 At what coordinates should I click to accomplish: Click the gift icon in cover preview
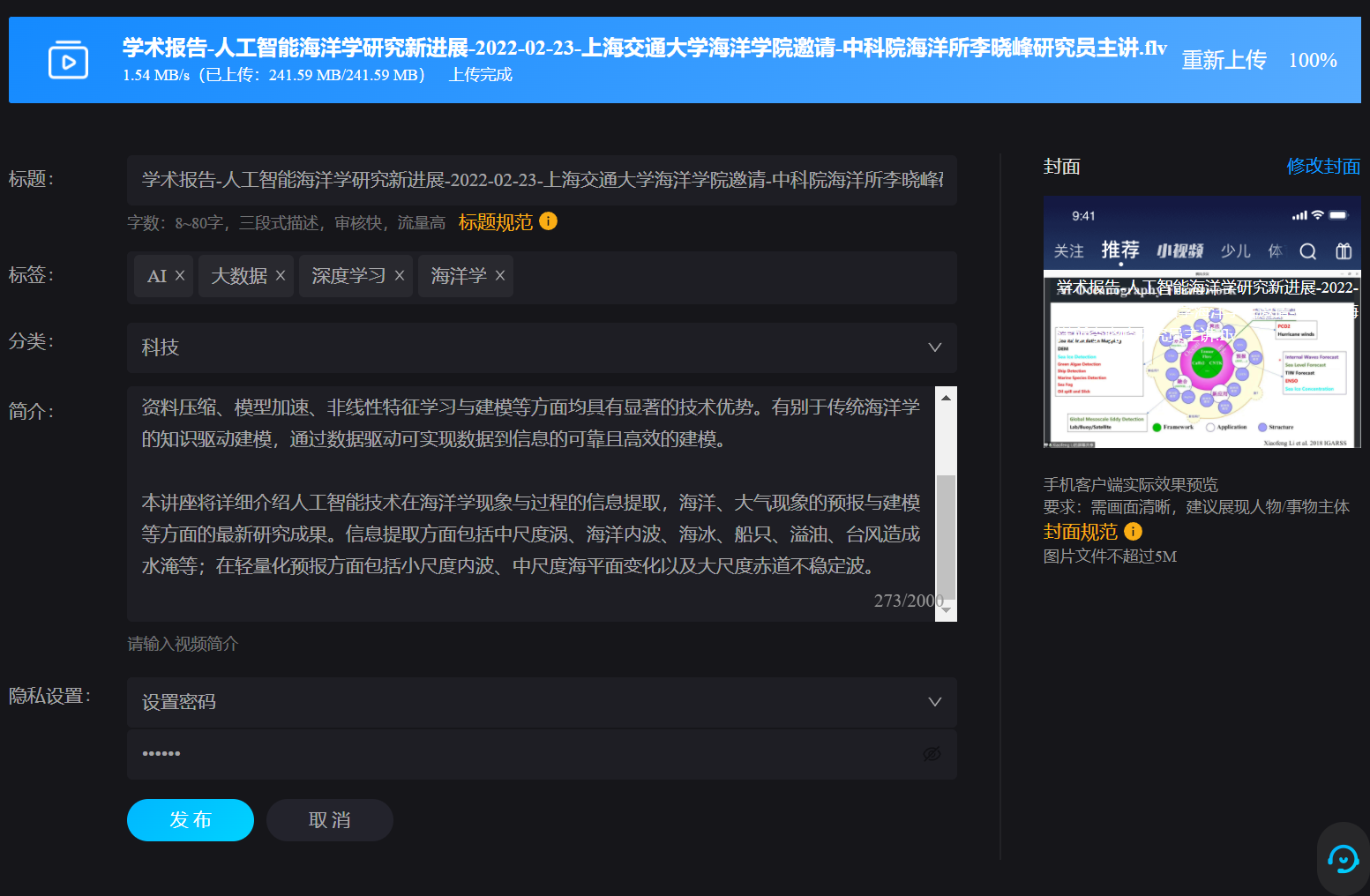[1344, 251]
